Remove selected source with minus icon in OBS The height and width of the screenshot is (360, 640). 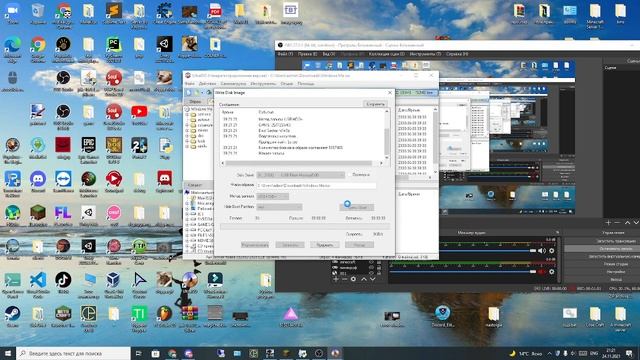(344, 279)
